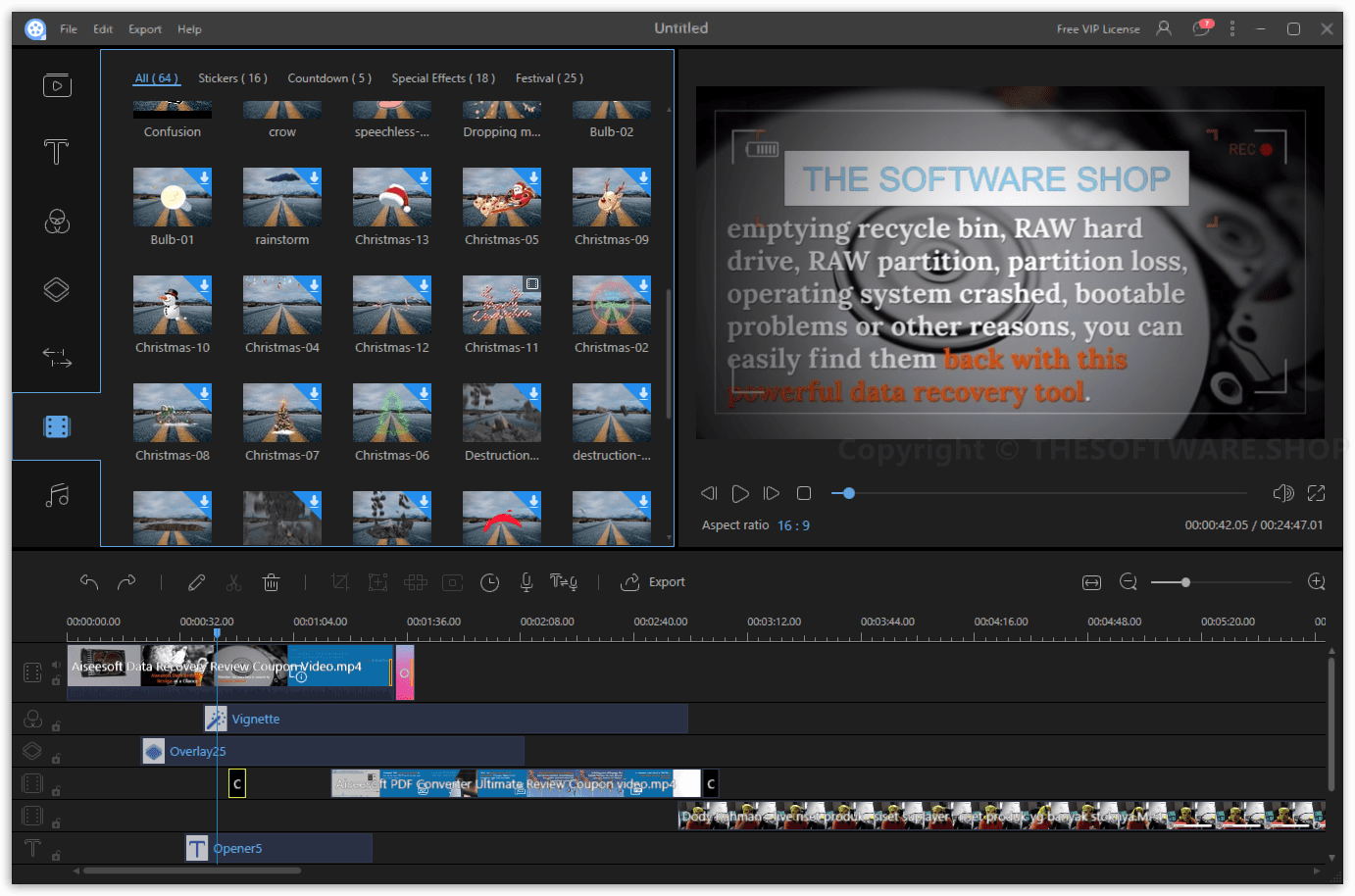1355x896 pixels.
Task: Redo the last undone action
Action: [x=126, y=582]
